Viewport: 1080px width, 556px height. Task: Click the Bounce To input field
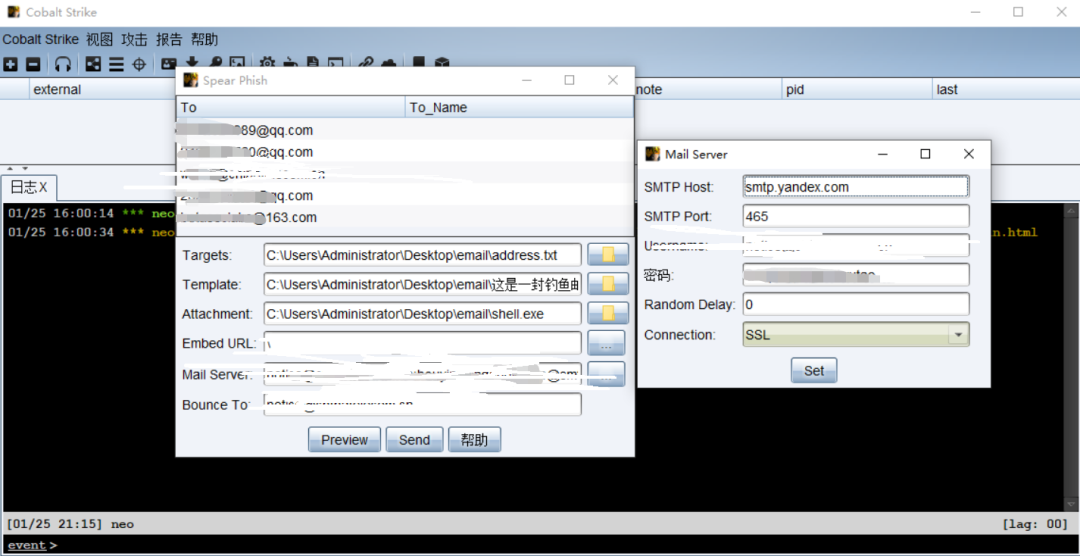click(423, 404)
